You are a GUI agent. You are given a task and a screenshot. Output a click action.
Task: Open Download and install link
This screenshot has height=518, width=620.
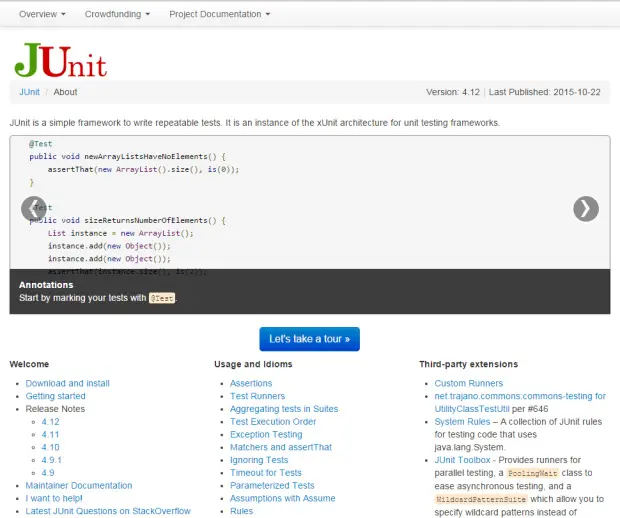tap(68, 383)
